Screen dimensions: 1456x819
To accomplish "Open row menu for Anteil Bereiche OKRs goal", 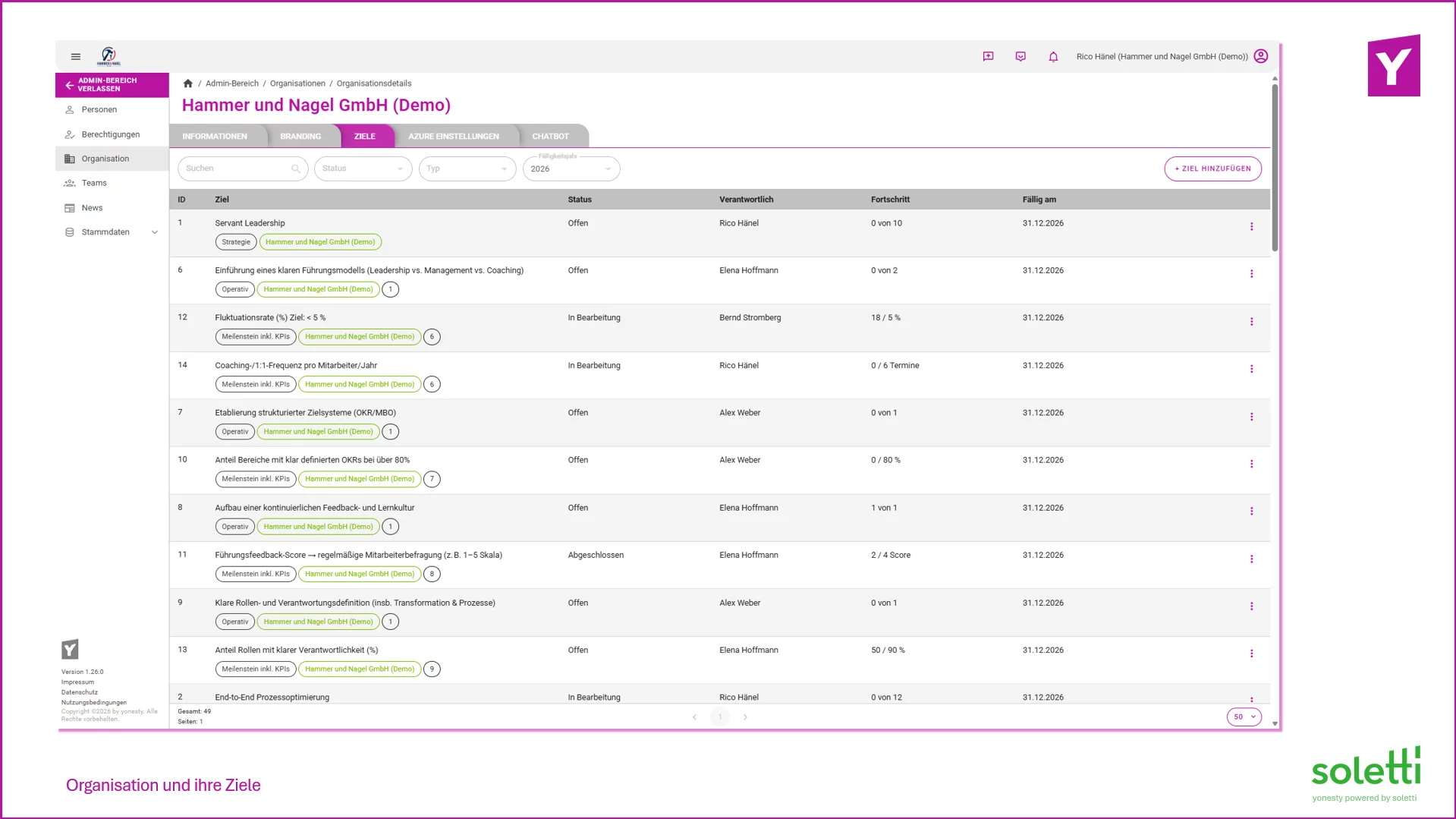I will coord(1252,464).
